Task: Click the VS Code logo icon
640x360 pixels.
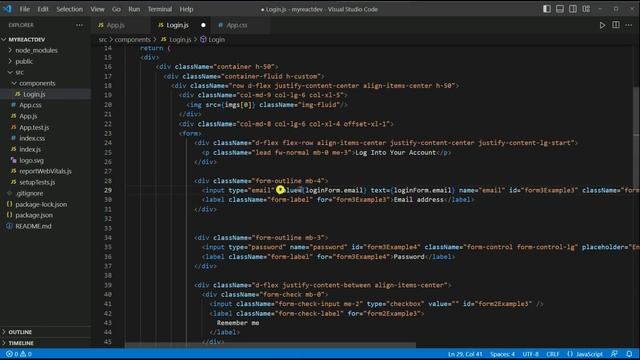Action: click(x=8, y=9)
